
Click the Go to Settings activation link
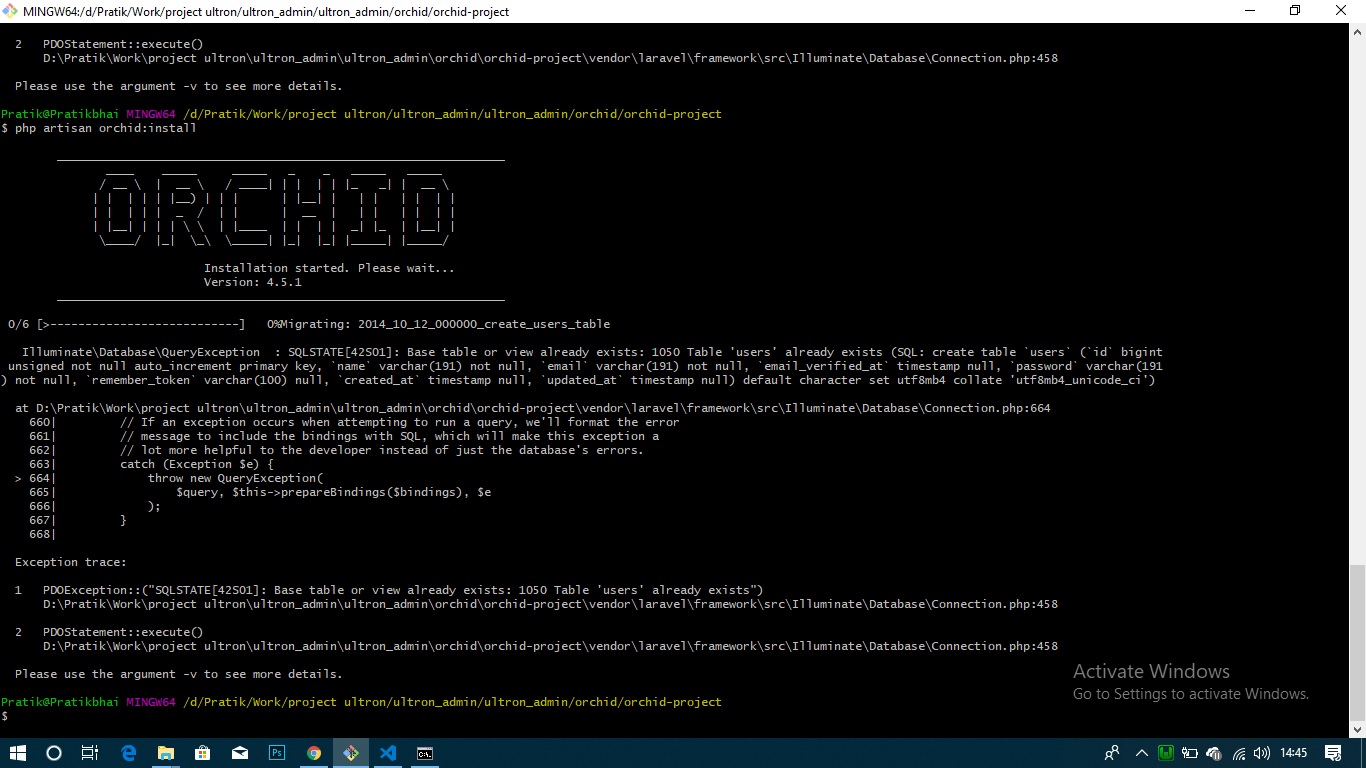pos(1191,693)
